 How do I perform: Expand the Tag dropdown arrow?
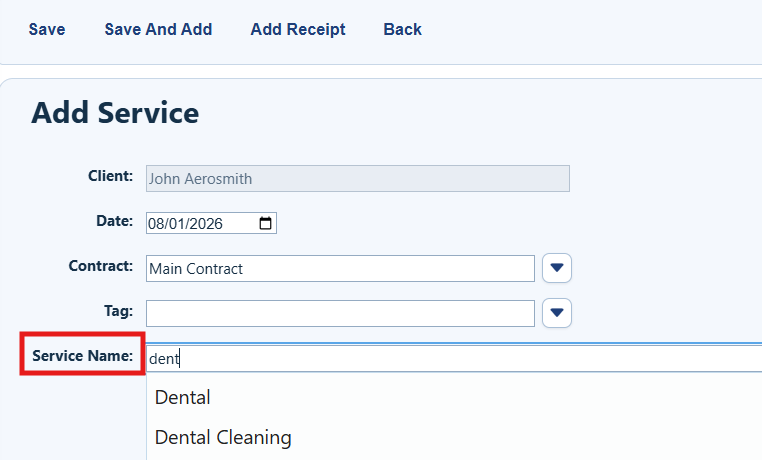tap(557, 313)
